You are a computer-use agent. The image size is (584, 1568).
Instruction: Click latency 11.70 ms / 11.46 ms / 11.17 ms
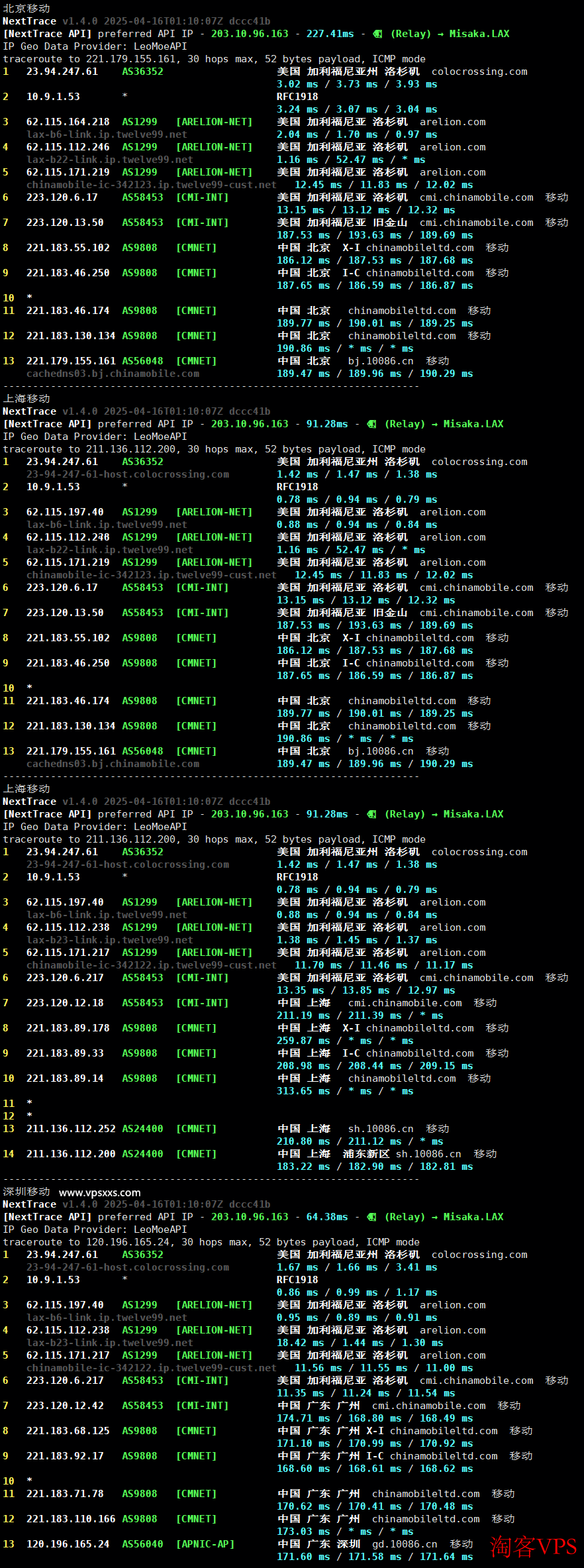click(384, 965)
